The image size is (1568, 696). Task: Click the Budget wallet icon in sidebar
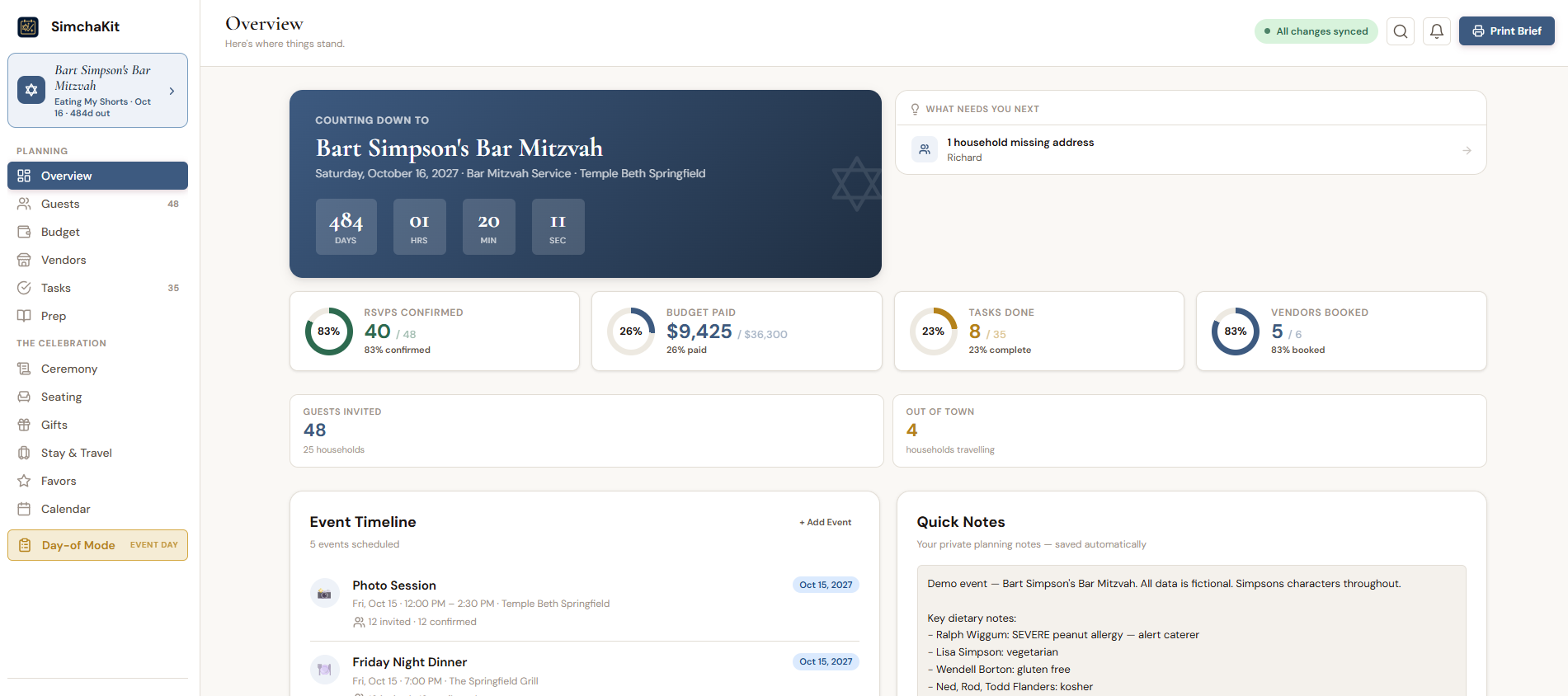(x=24, y=232)
